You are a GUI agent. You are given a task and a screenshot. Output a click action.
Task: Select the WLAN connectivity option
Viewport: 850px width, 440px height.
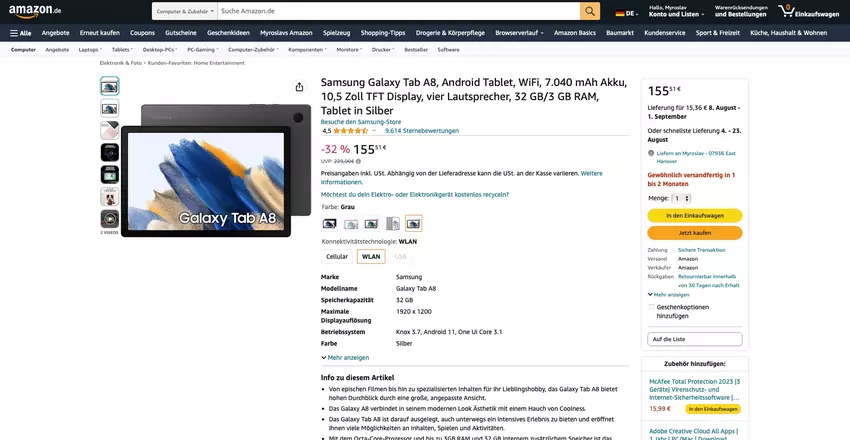pos(371,257)
